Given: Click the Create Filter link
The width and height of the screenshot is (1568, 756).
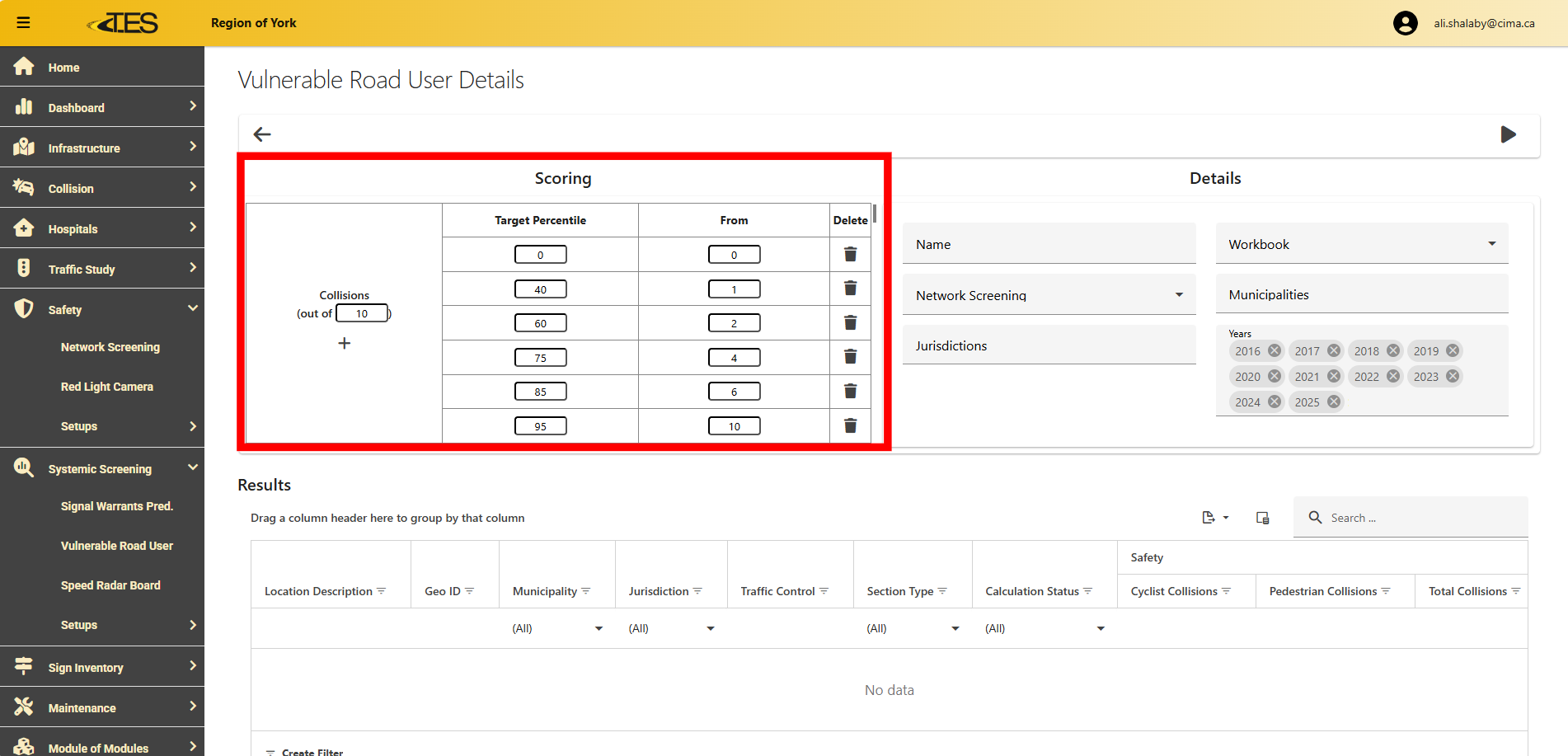Looking at the screenshot, I should coord(312,751).
